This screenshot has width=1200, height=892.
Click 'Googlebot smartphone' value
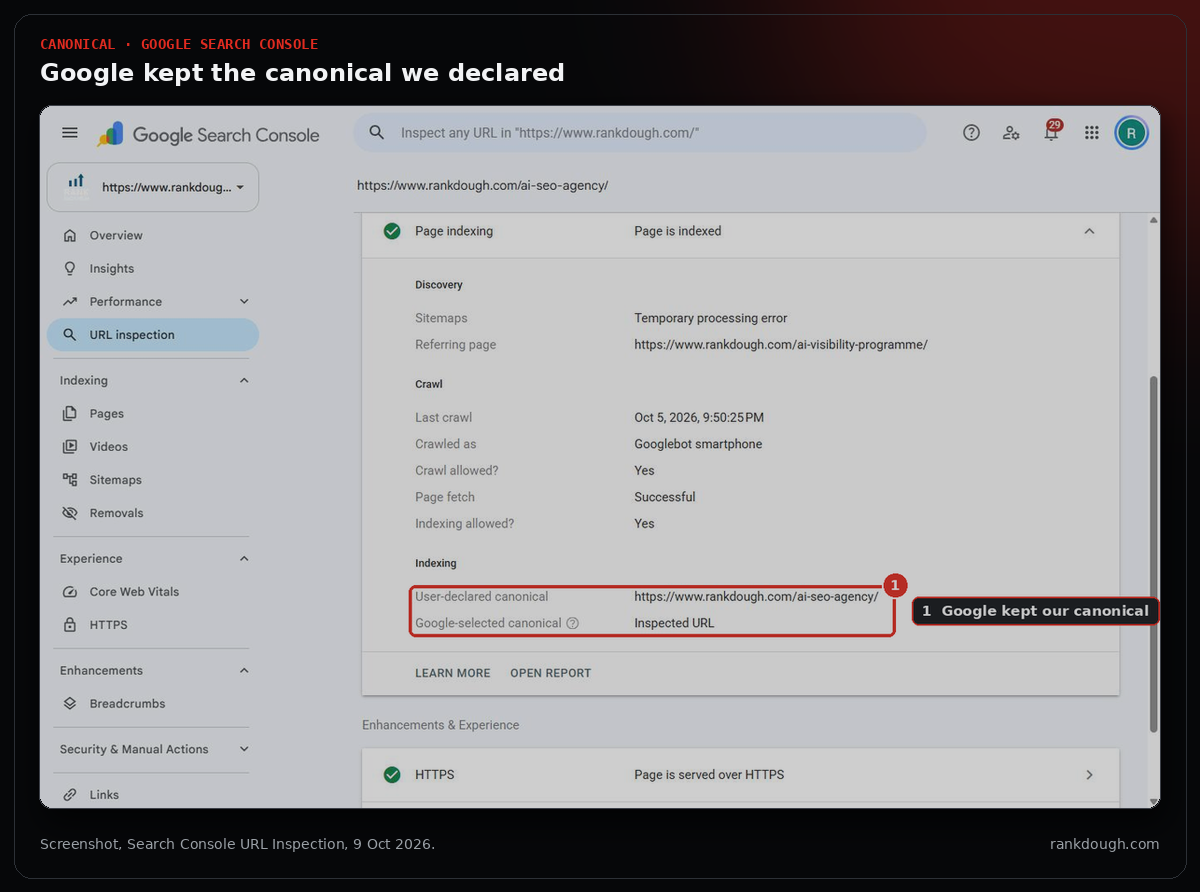pyautogui.click(x=698, y=444)
